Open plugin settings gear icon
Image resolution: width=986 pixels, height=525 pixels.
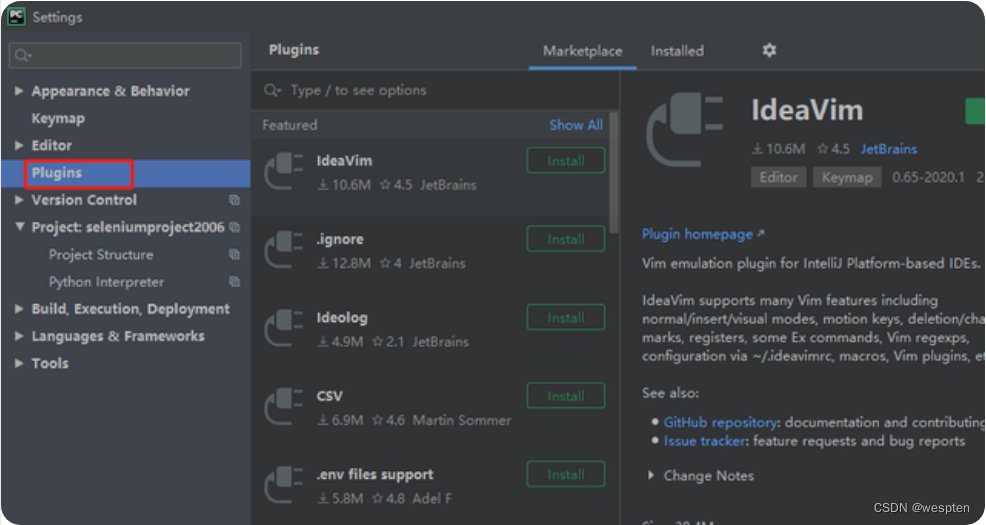[769, 50]
